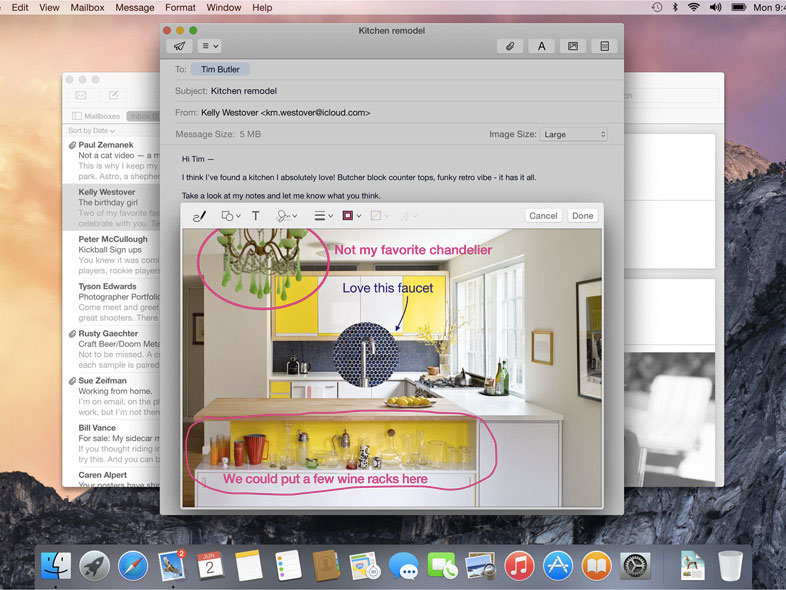Image resolution: width=786 pixels, height=590 pixels.
Task: Open Calendar from the Dock
Action: [211, 566]
